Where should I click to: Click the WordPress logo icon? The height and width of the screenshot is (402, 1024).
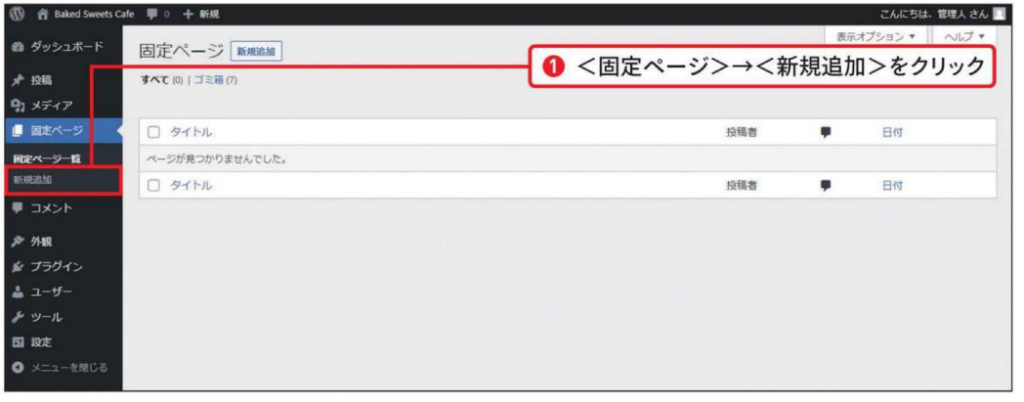[16, 14]
